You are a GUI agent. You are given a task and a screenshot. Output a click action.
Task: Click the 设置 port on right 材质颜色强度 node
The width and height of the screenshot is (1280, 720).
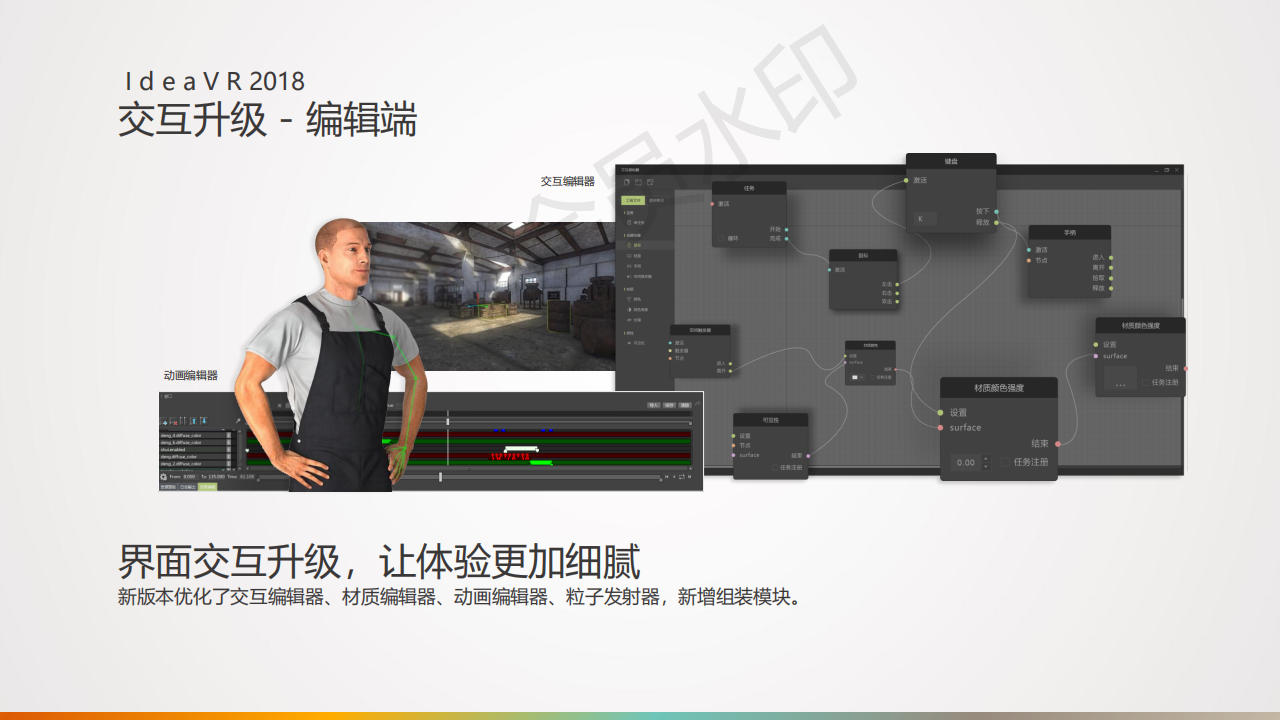1096,344
